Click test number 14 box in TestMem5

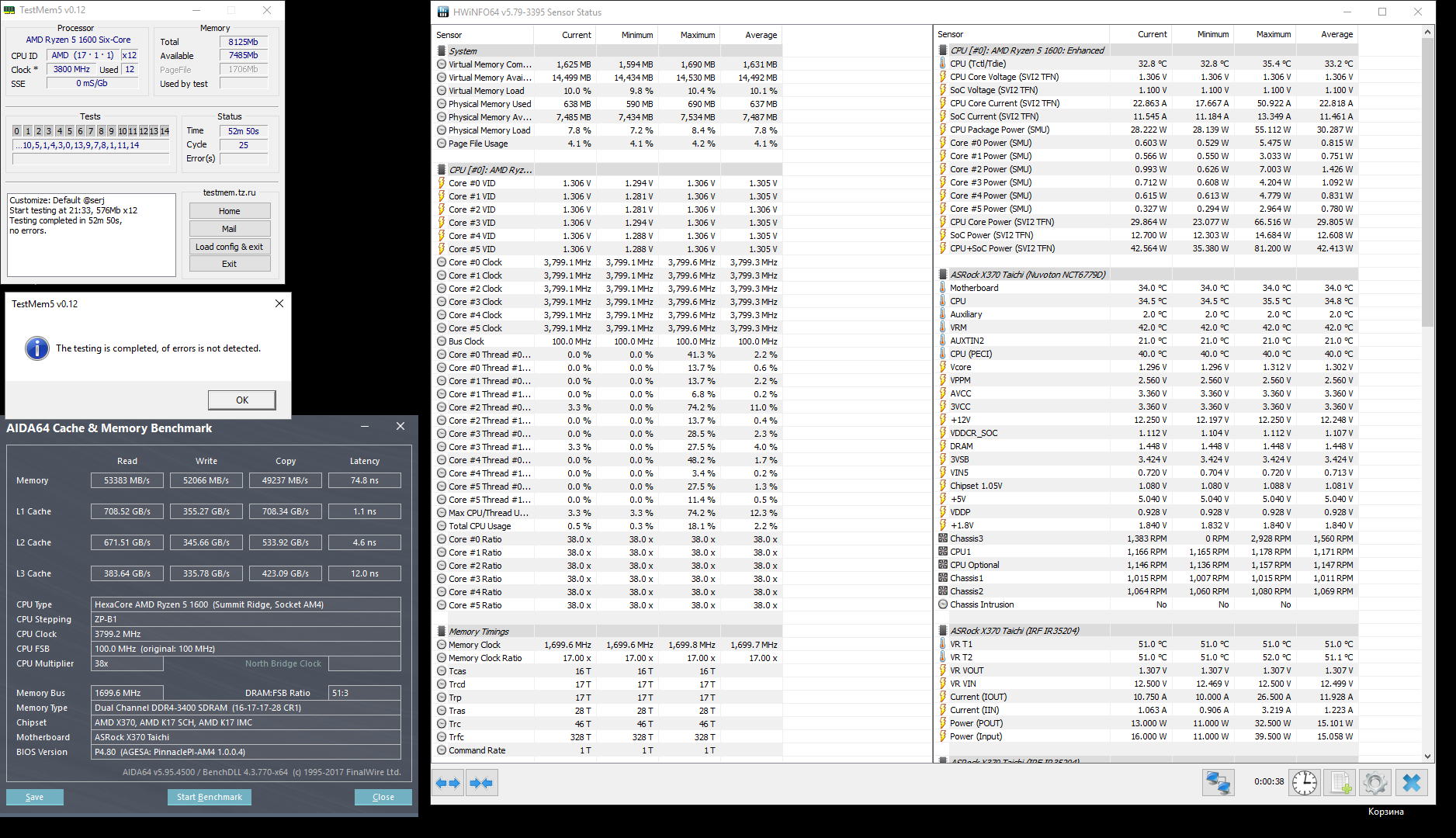[165, 131]
